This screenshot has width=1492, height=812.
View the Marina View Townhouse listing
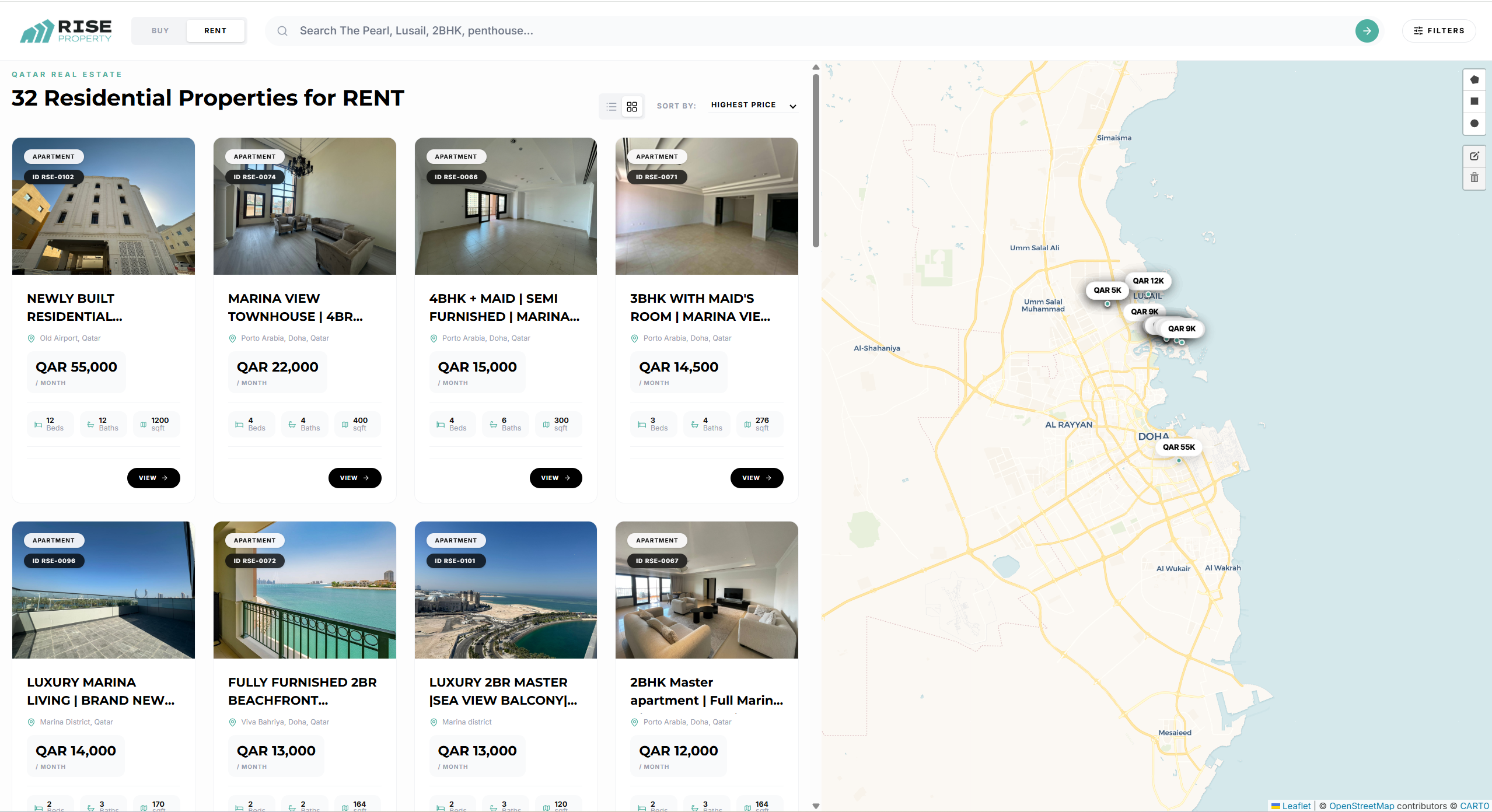[355, 478]
